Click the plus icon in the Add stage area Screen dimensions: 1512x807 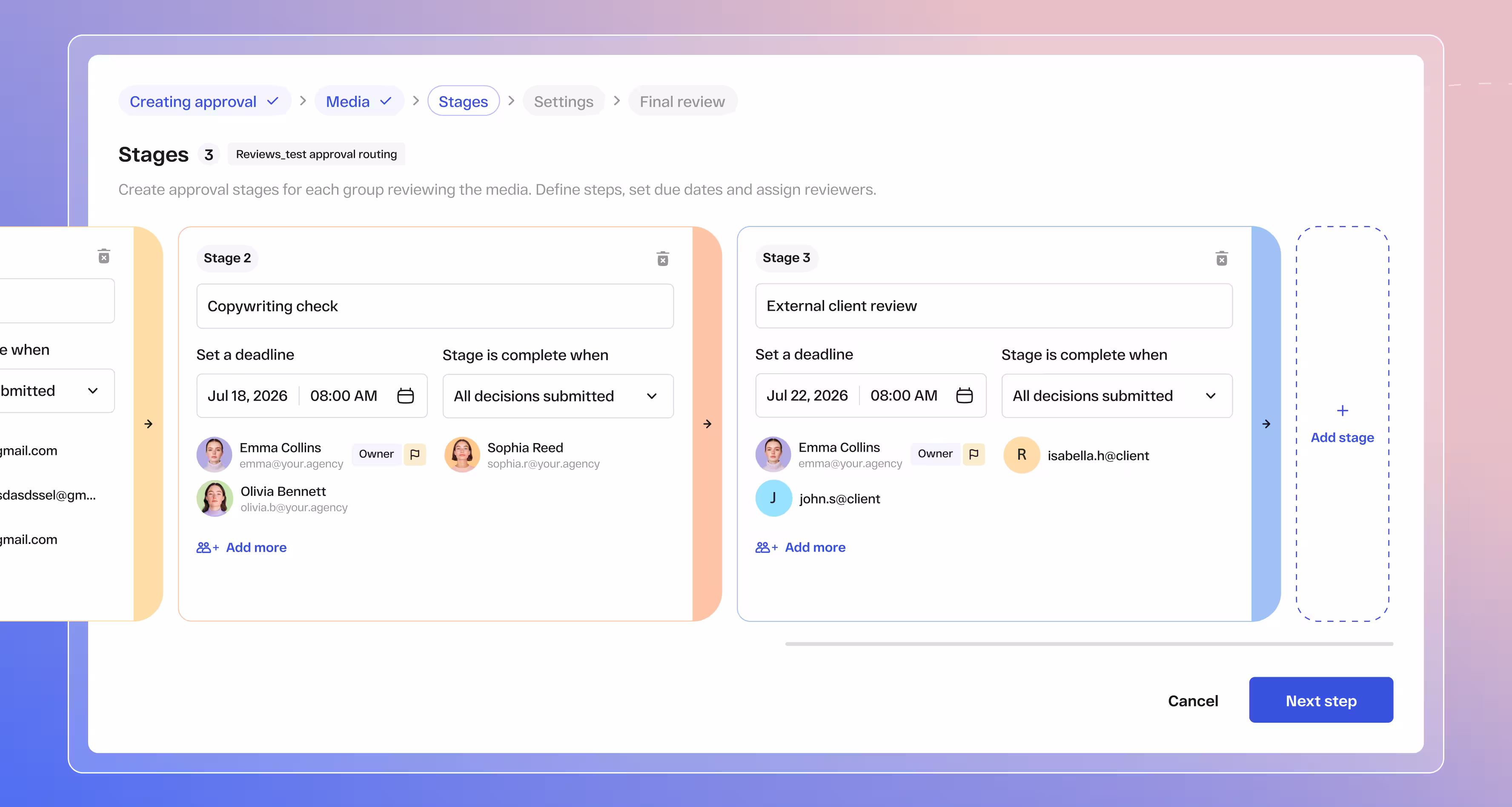pyautogui.click(x=1342, y=410)
